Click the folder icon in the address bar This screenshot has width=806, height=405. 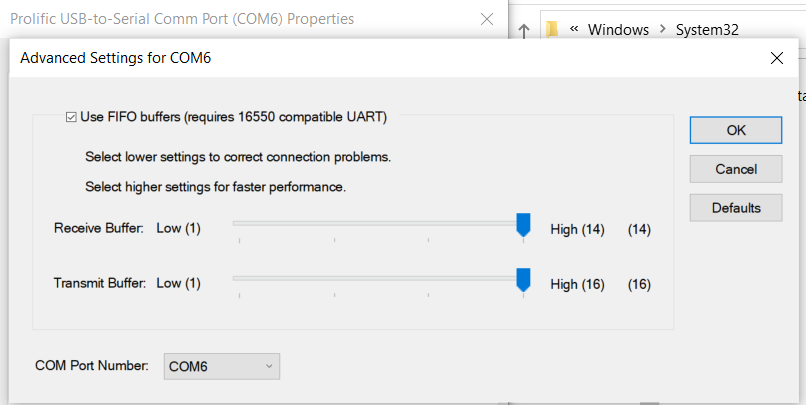[553, 29]
